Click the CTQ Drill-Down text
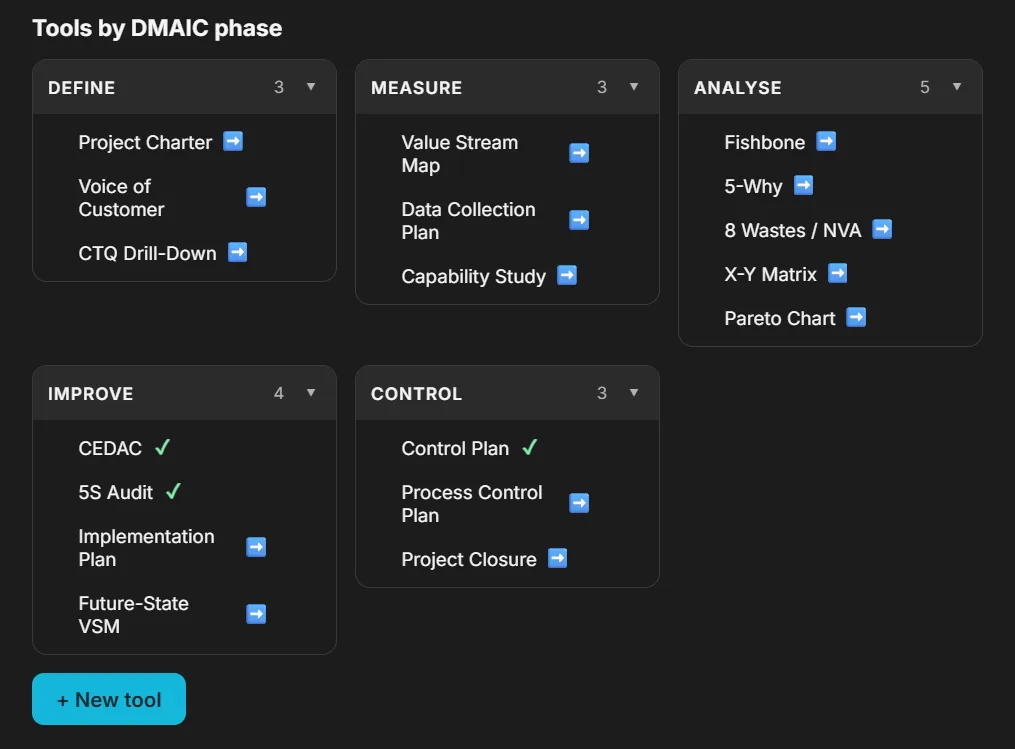Image resolution: width=1015 pixels, height=749 pixels. tap(148, 253)
